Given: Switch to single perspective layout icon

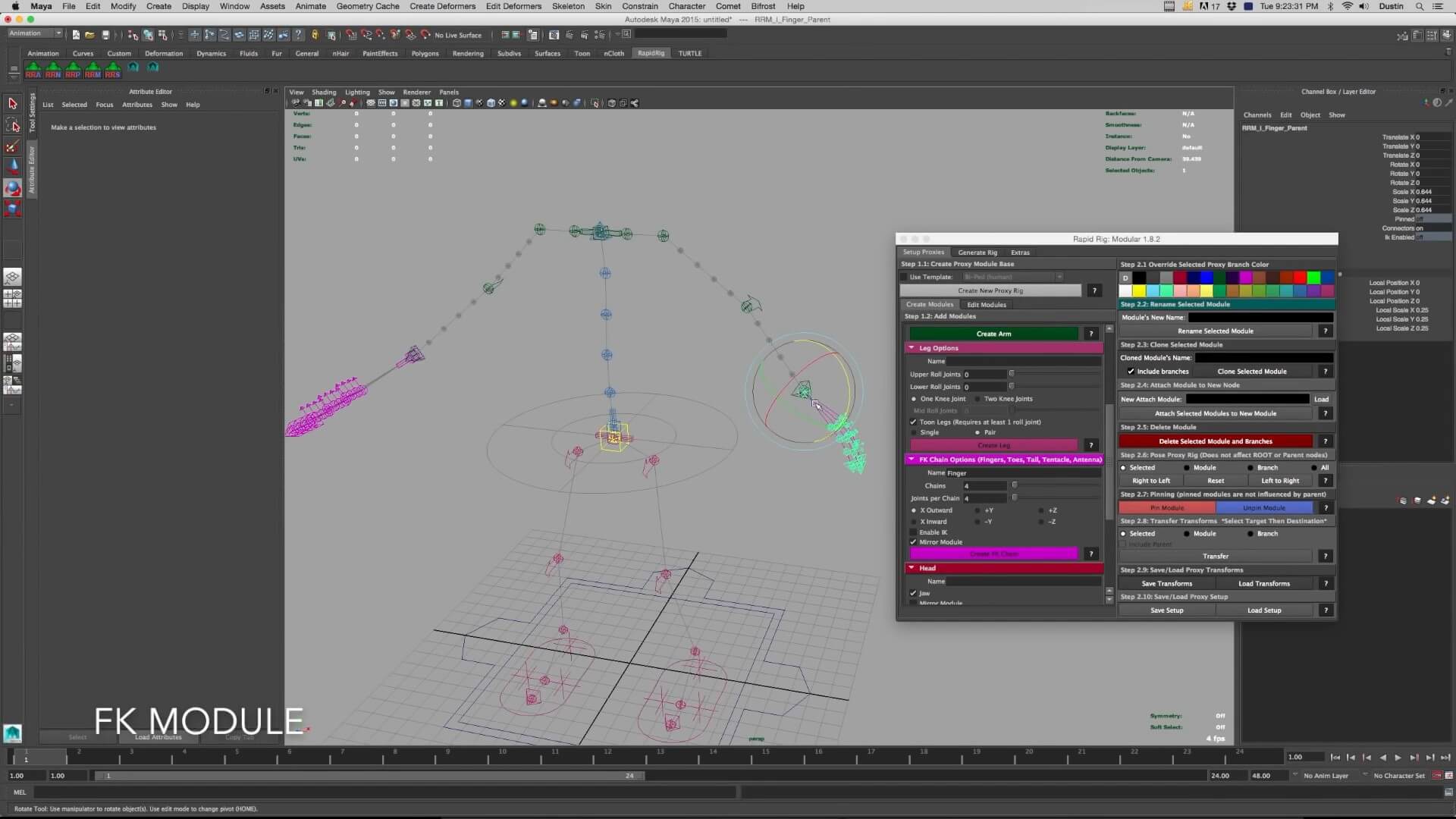Looking at the screenshot, I should point(12,277).
